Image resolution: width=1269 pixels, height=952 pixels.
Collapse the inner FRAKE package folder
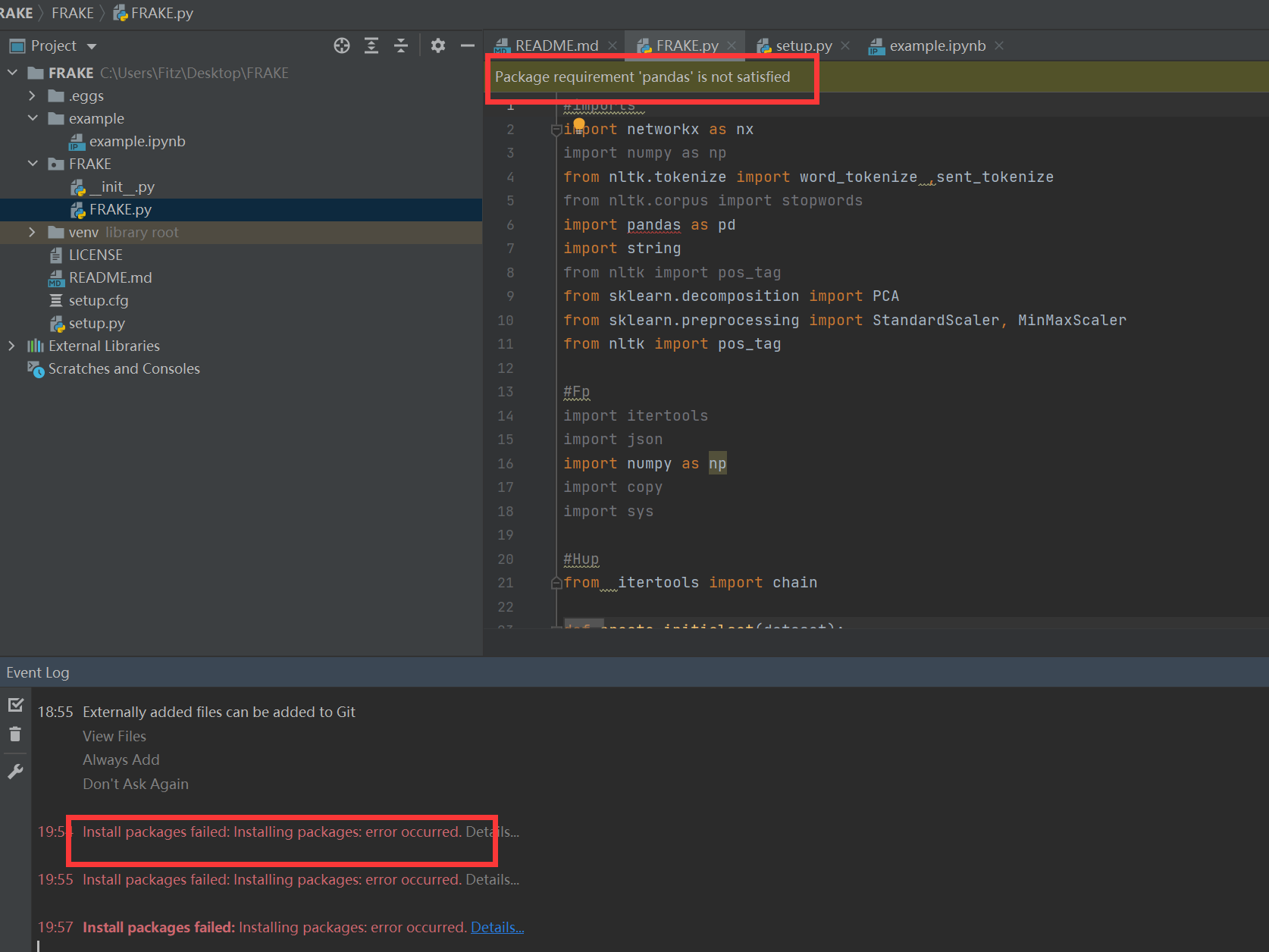[x=32, y=164]
